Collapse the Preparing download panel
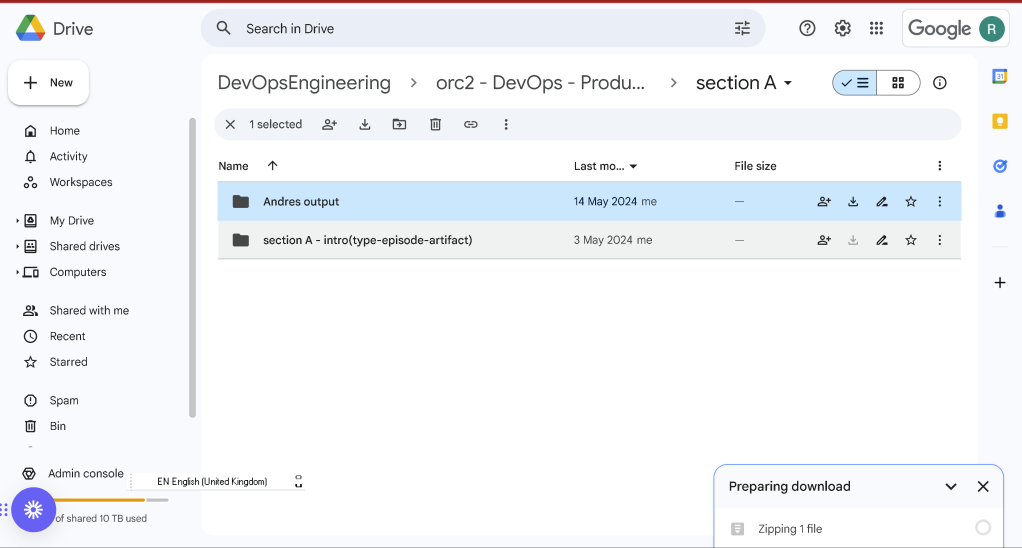This screenshot has width=1022, height=548. tap(950, 486)
